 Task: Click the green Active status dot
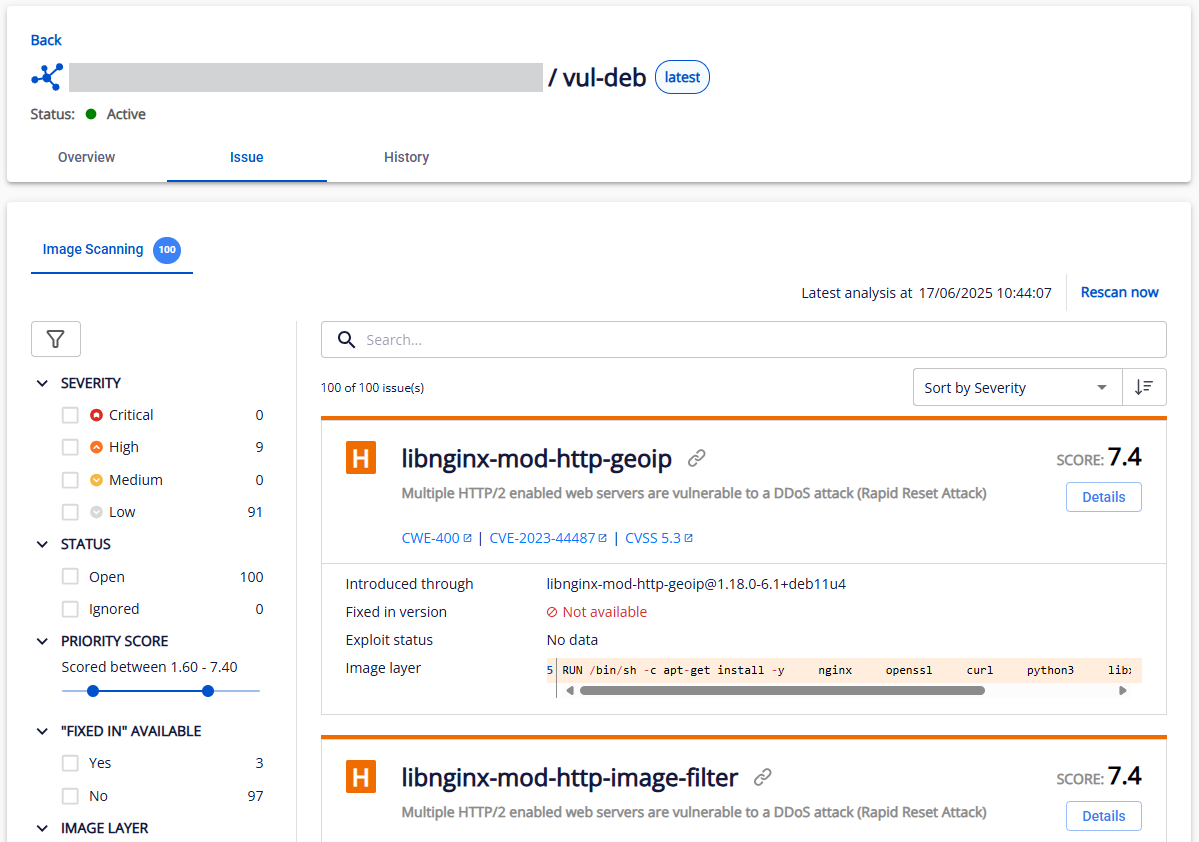point(91,114)
